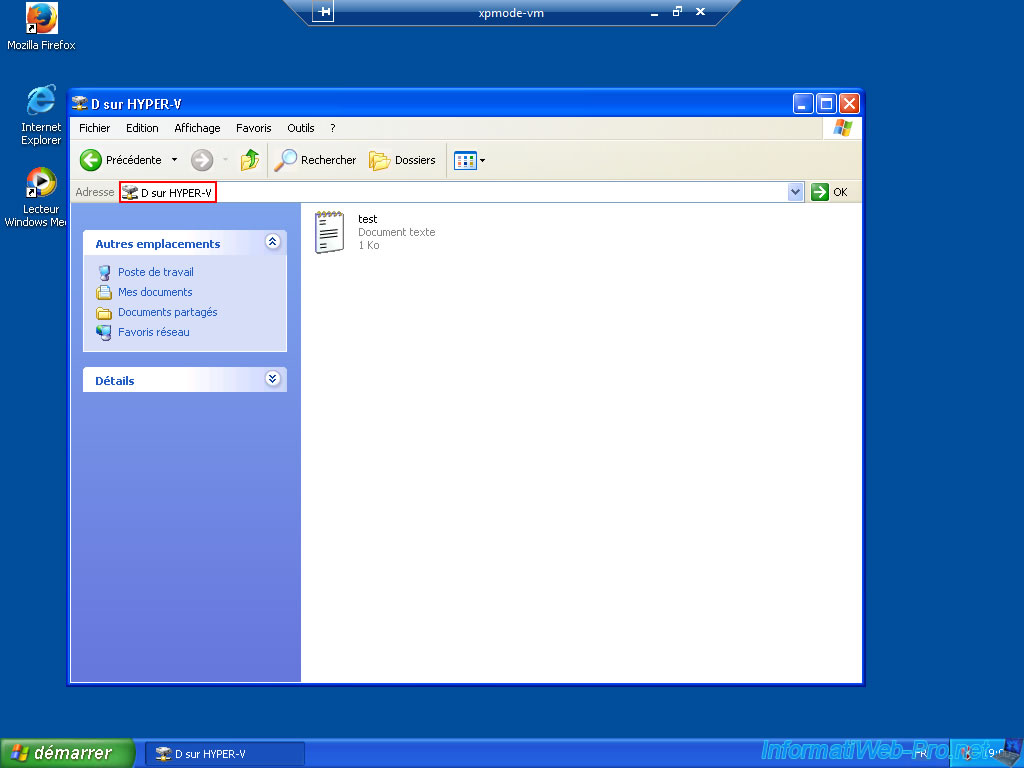Open the Rechercher search pane
1024x768 pixels.
(x=315, y=160)
